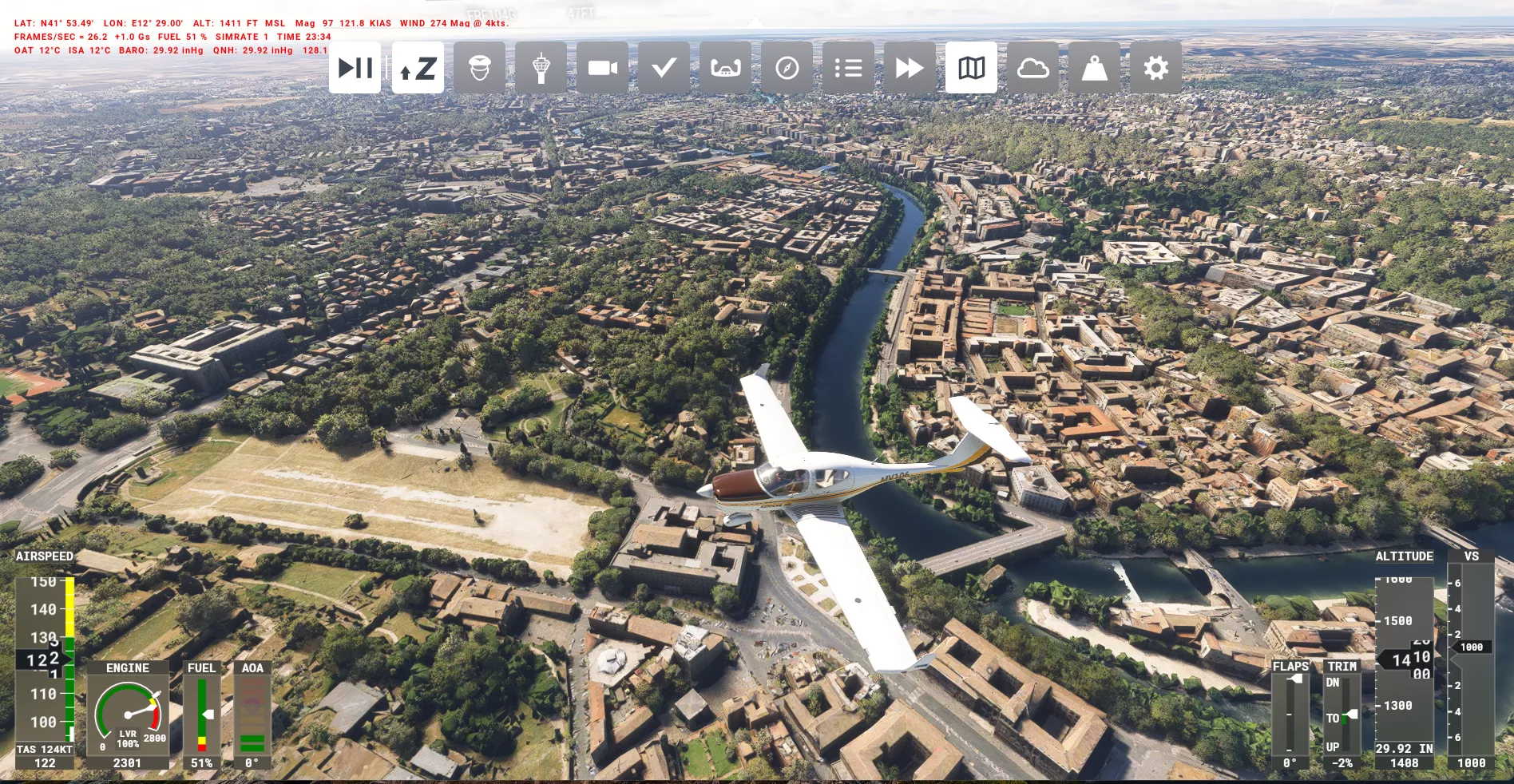Click the 'ALT: 1411 FT MSL' readout

click(239, 23)
